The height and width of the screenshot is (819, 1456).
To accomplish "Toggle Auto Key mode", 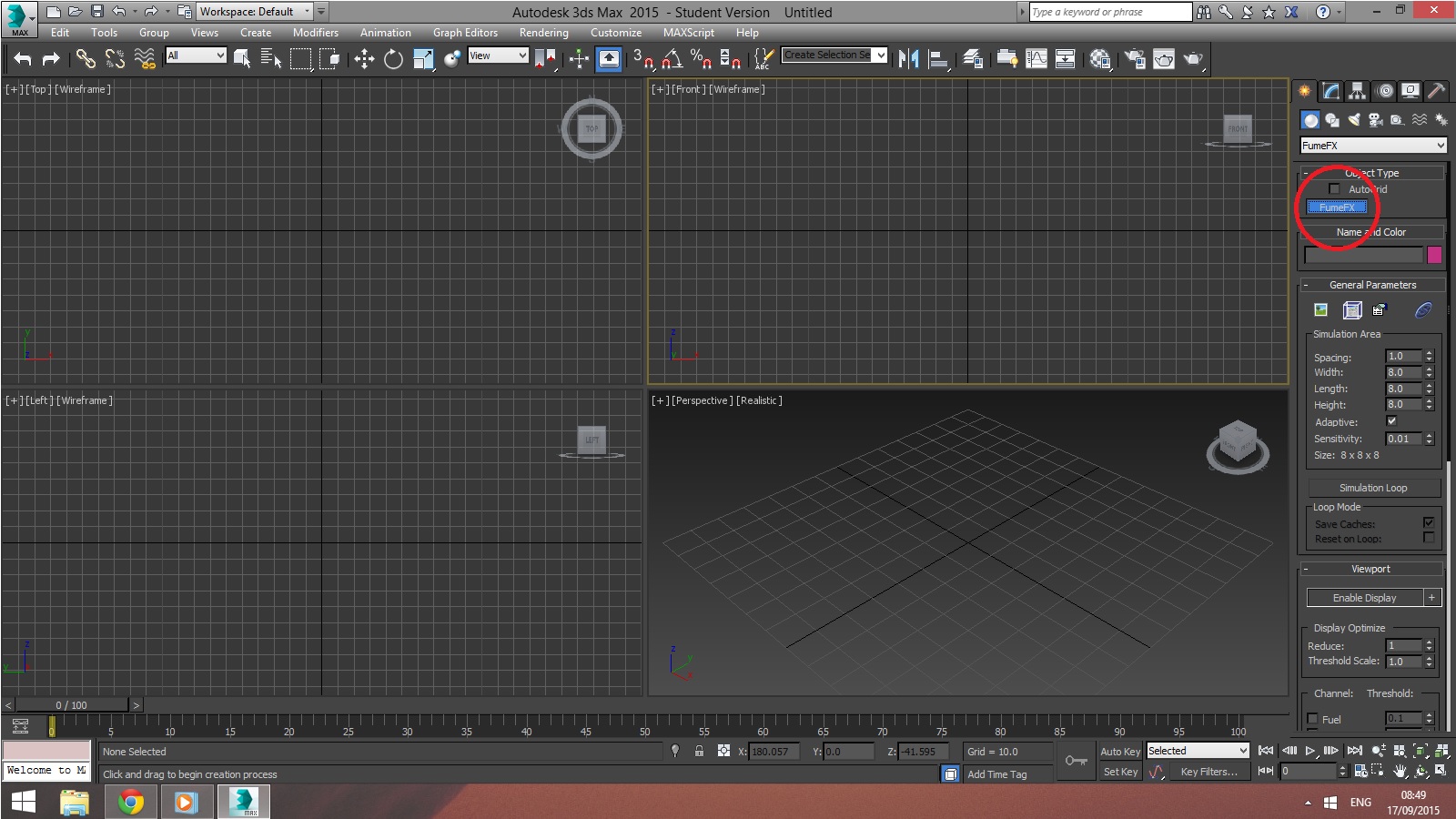I will tap(1120, 752).
